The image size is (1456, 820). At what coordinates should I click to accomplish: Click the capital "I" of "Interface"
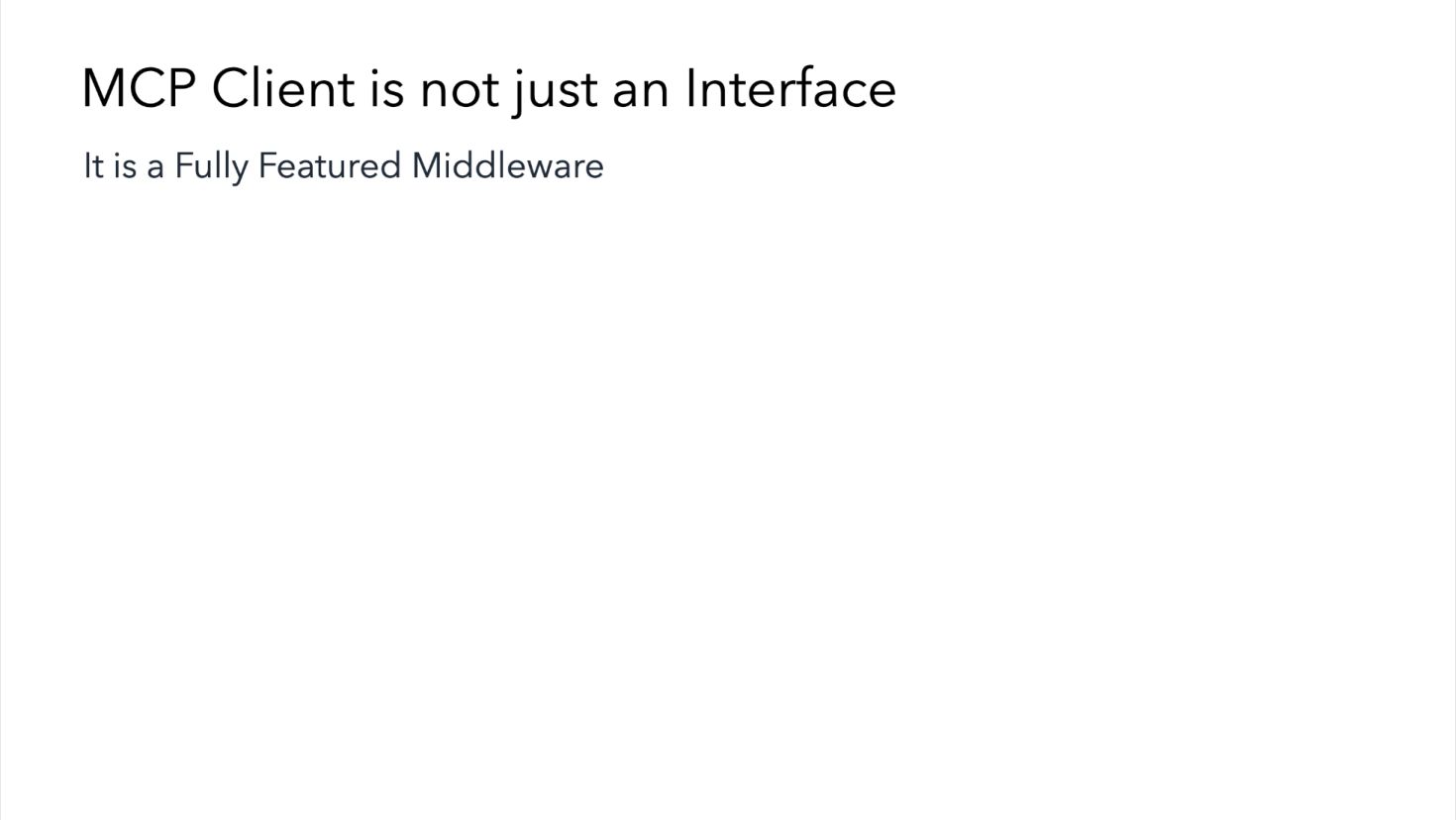coord(690,88)
